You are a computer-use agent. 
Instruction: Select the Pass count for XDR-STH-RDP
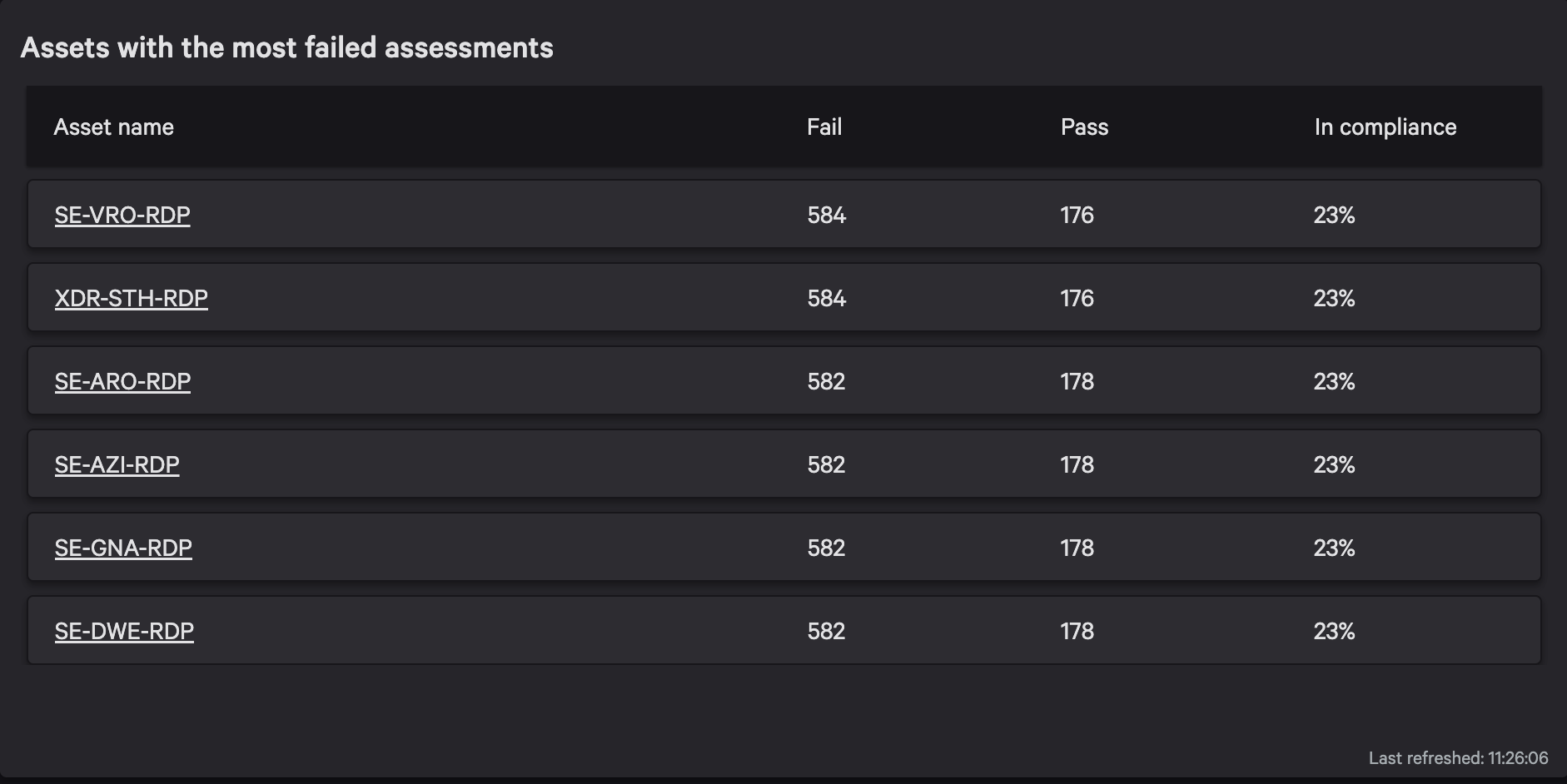(x=1077, y=299)
